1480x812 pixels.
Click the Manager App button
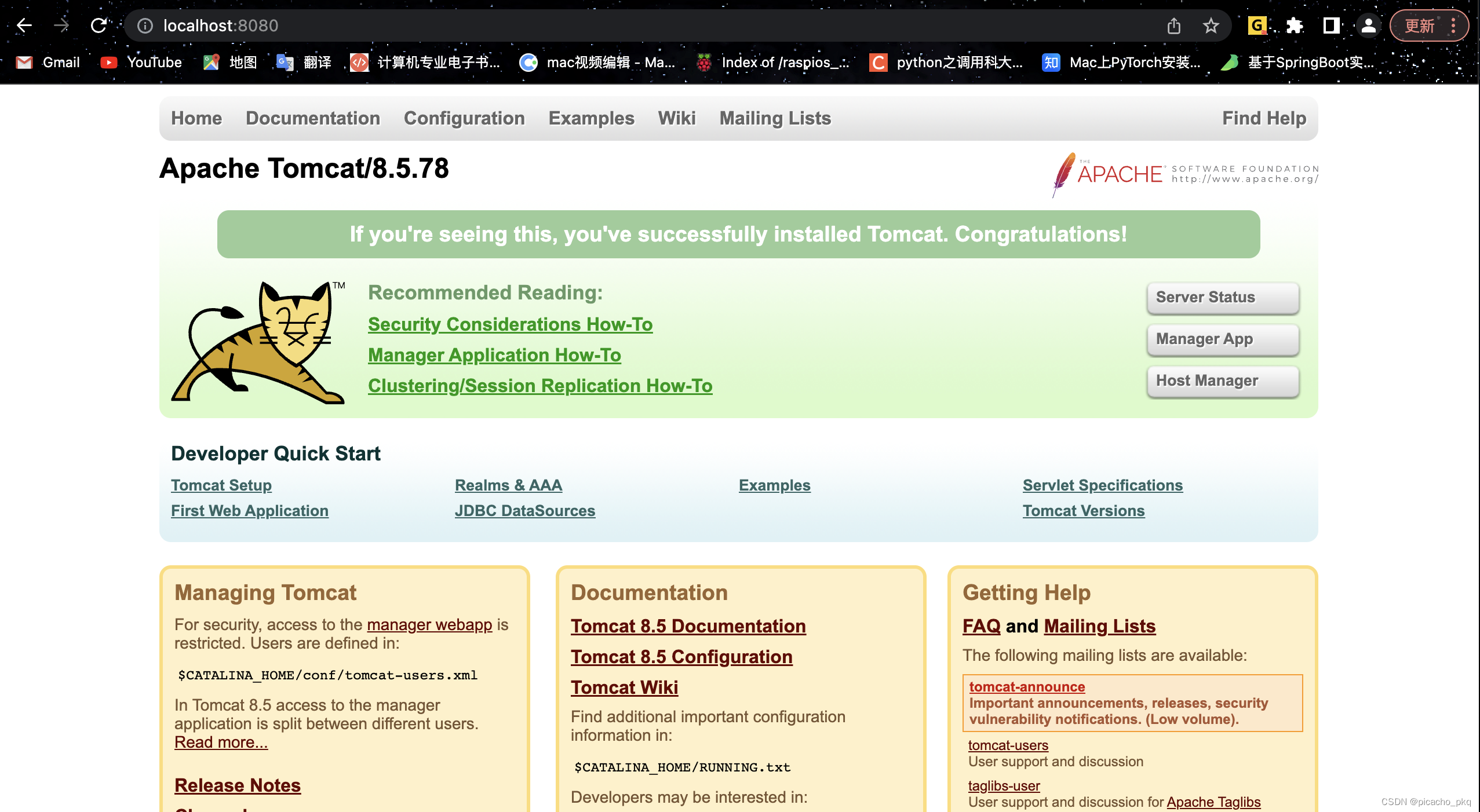tap(1222, 339)
